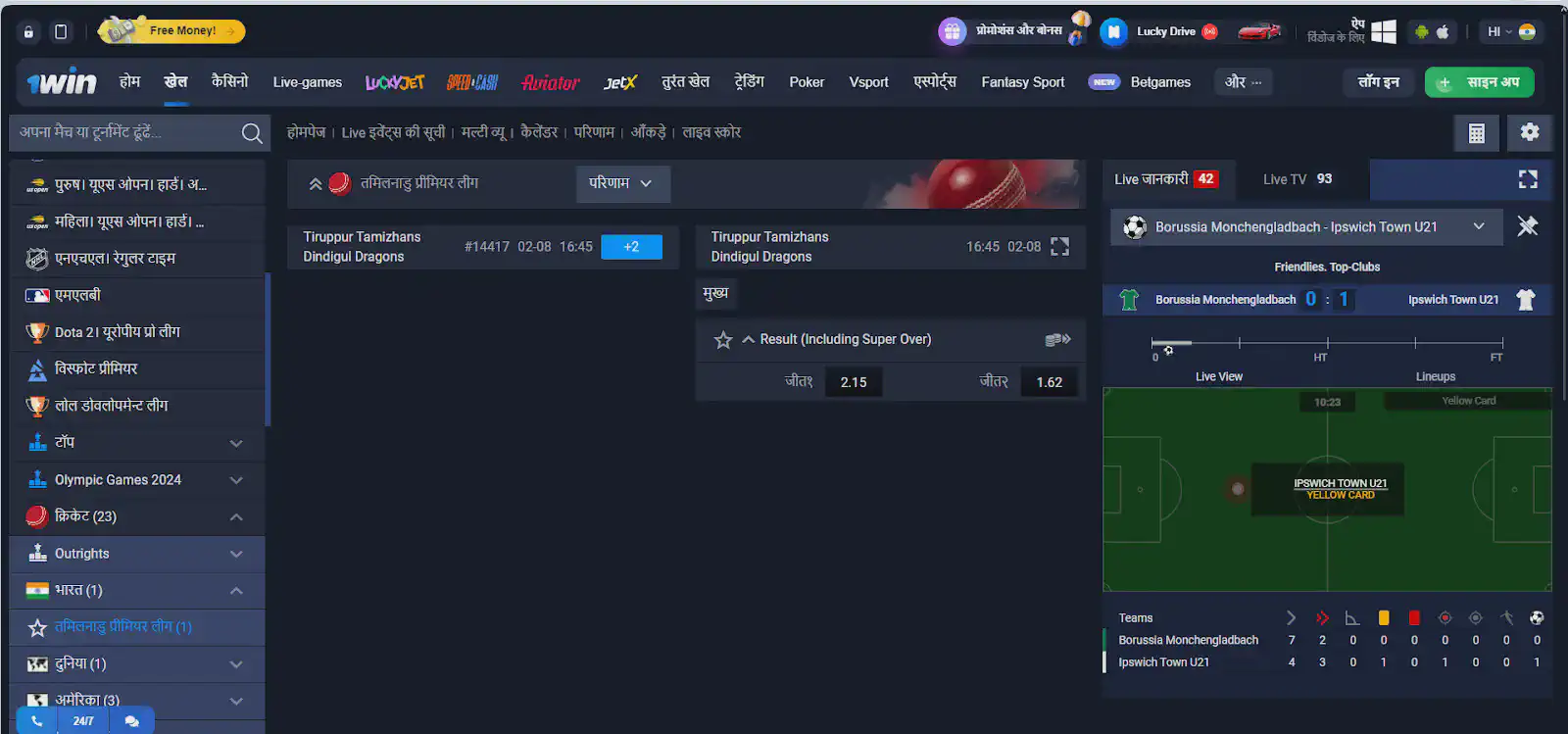Image resolution: width=1568 pixels, height=734 pixels.
Task: Open the Speed & Cash game logo
Action: pos(472,82)
